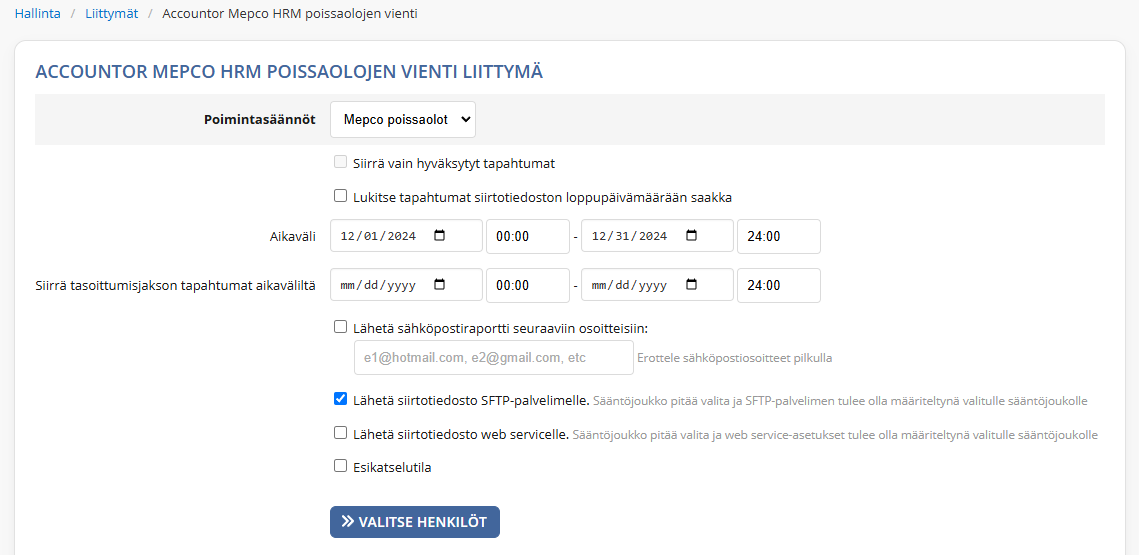Screen dimensions: 1139x555
Task: Click the VALITSE HENKILÖT button
Action: click(415, 522)
